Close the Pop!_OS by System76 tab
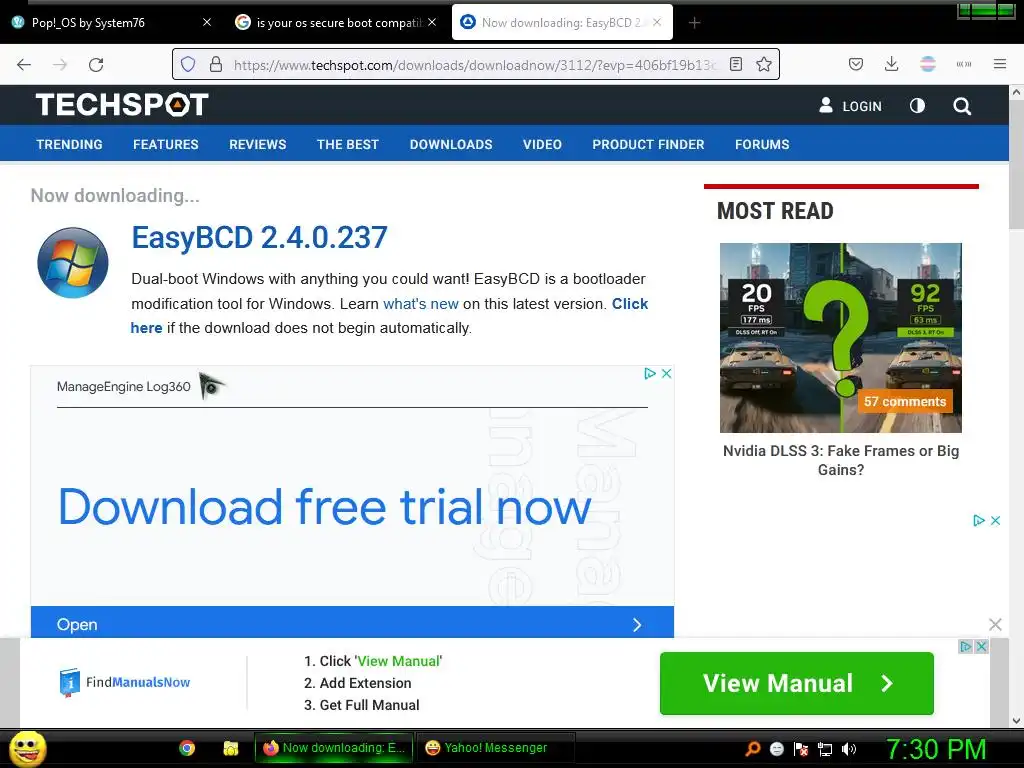 [206, 22]
